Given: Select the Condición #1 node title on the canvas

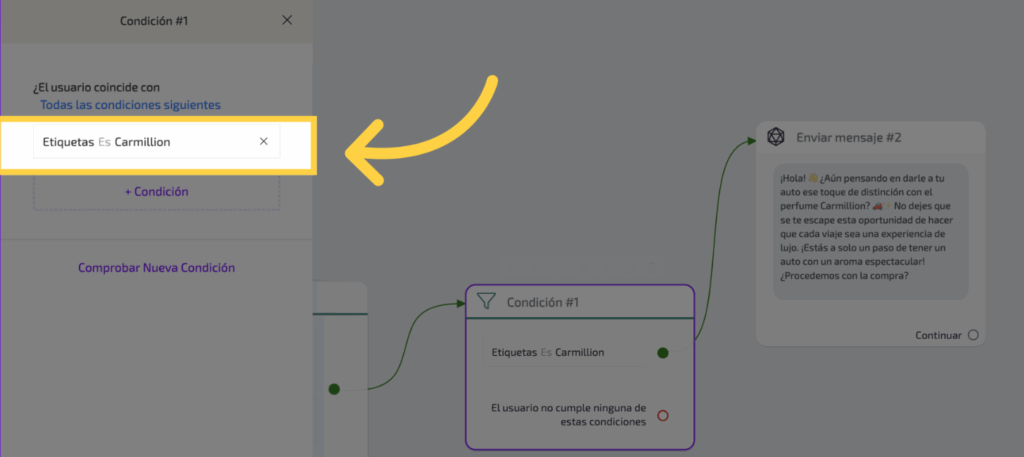Looking at the screenshot, I should click(542, 302).
